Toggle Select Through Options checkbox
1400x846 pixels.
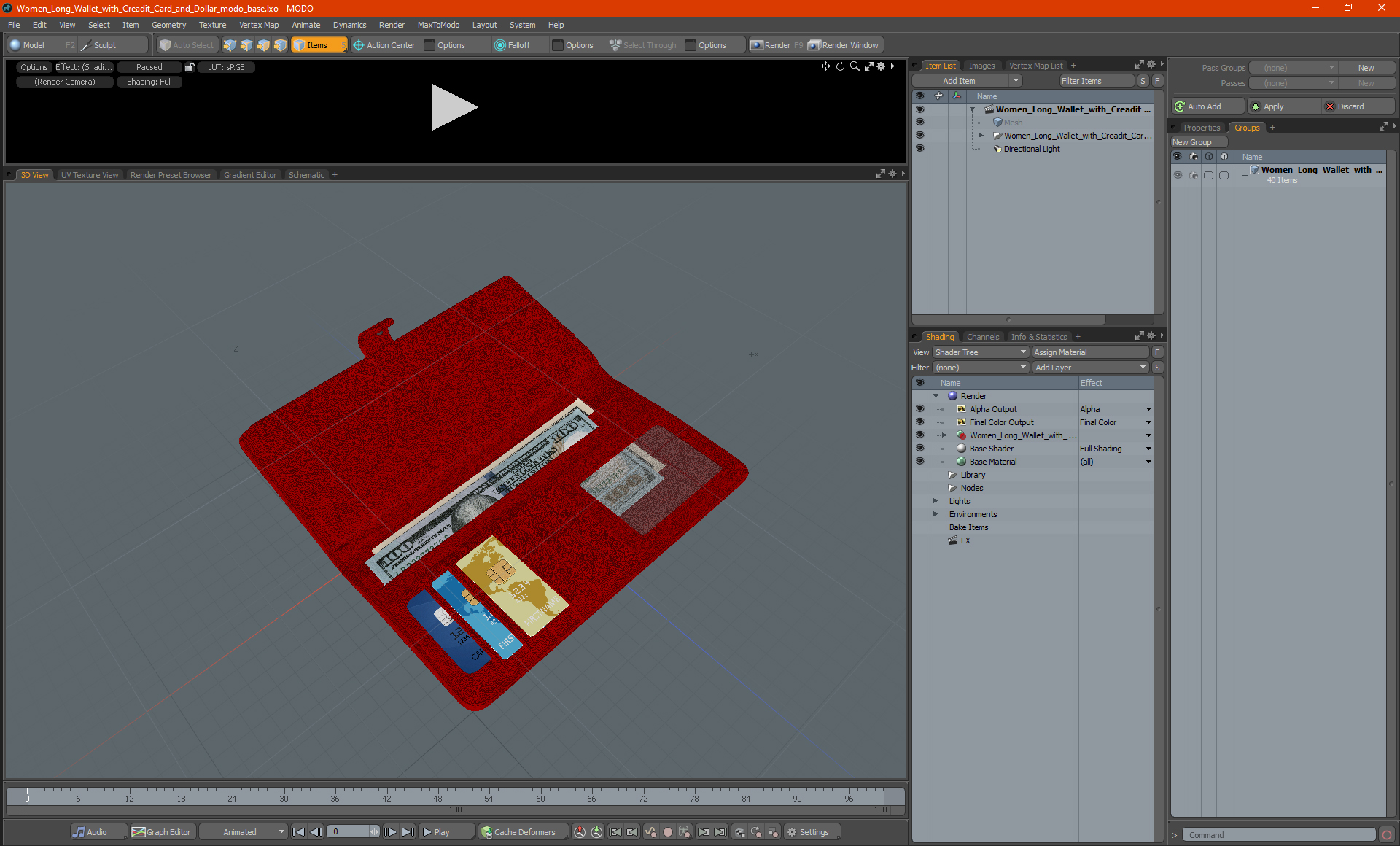[691, 45]
